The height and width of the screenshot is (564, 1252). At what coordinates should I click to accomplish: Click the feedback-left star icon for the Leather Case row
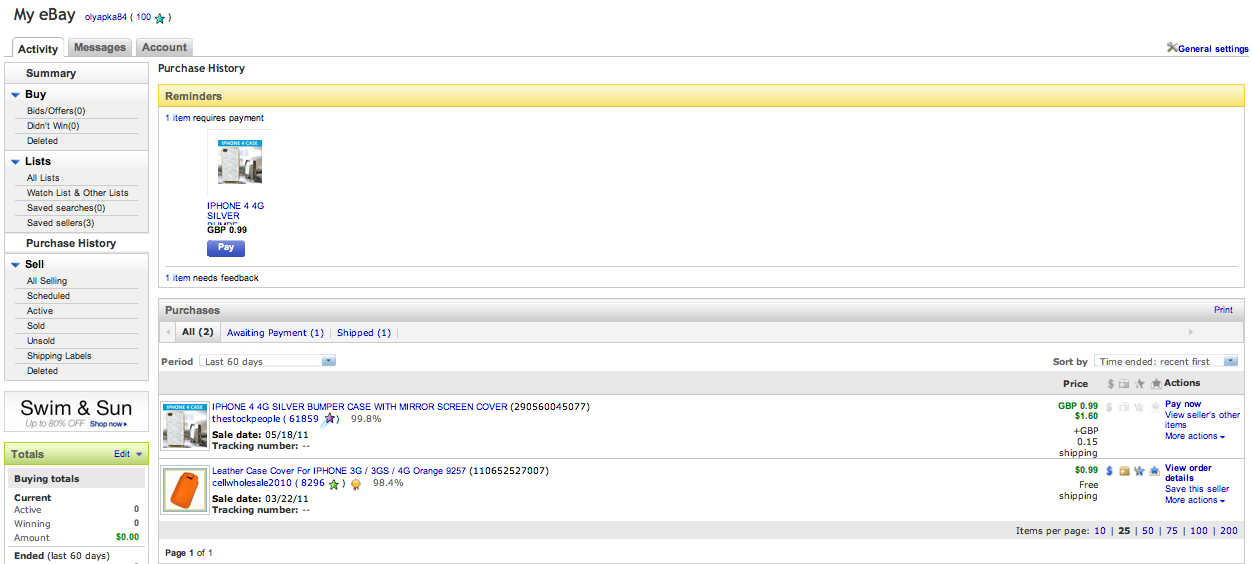pos(1139,471)
